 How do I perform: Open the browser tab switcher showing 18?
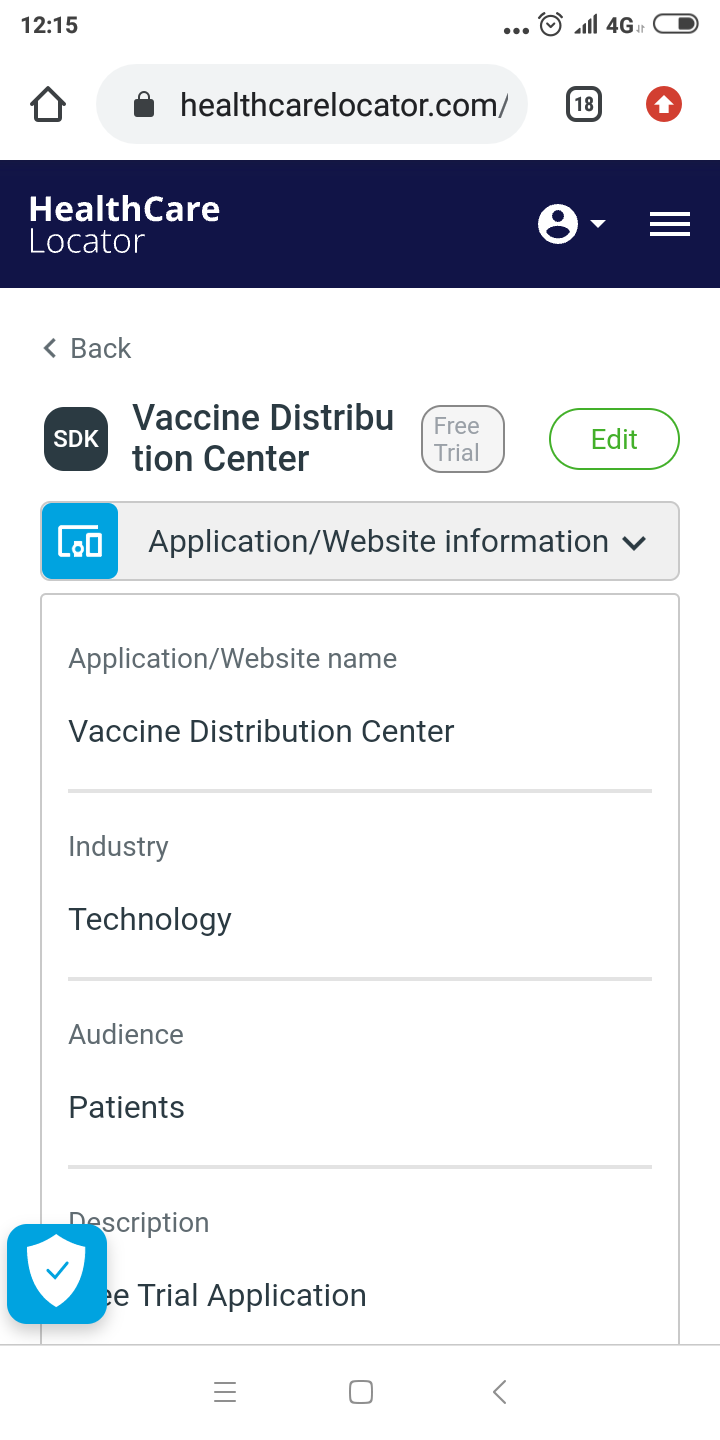584,104
